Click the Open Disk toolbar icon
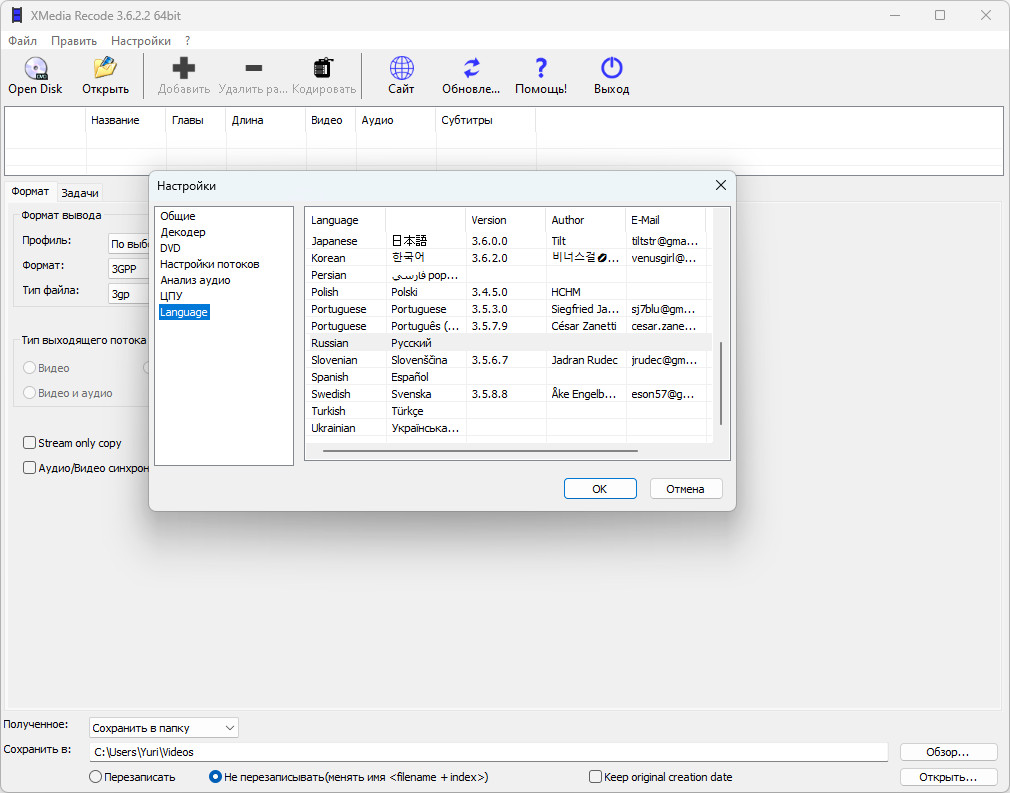Viewport: 1010px width, 793px height. click(x=35, y=69)
